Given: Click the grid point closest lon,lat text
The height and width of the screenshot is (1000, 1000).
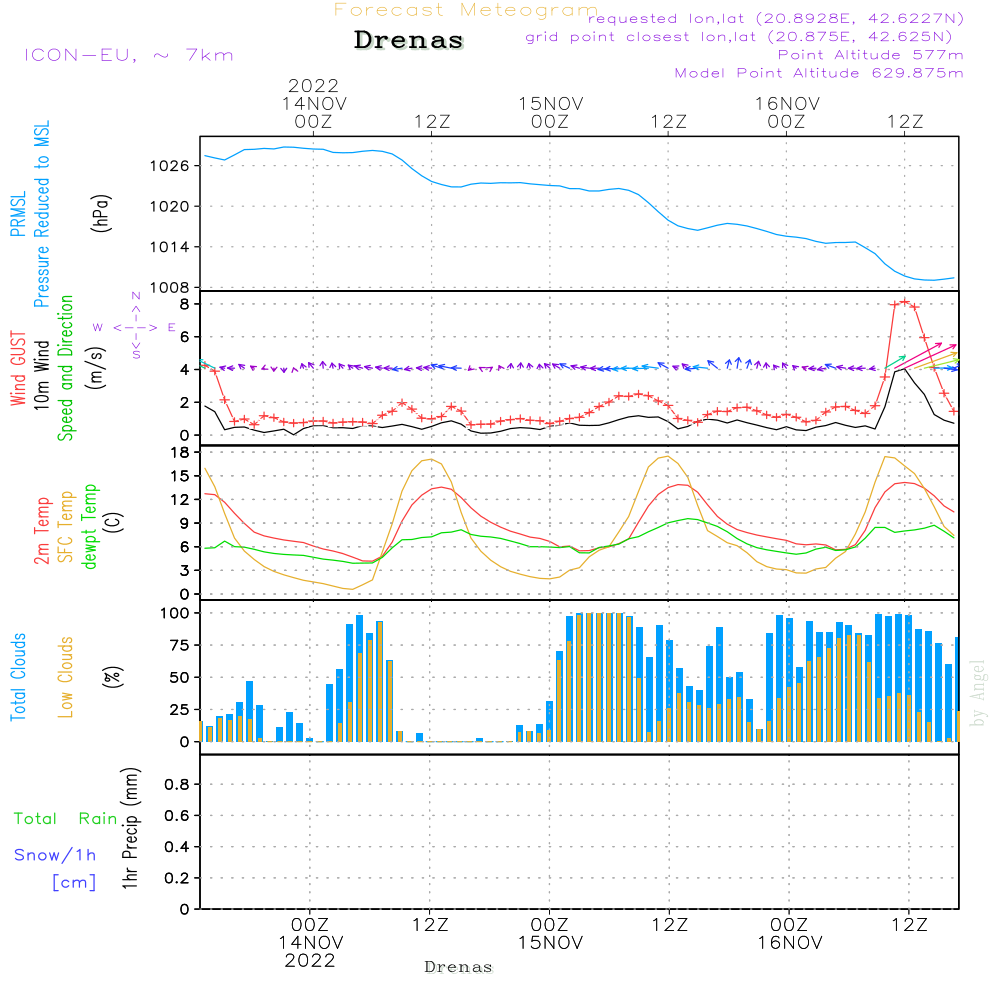Looking at the screenshot, I should 739,37.
